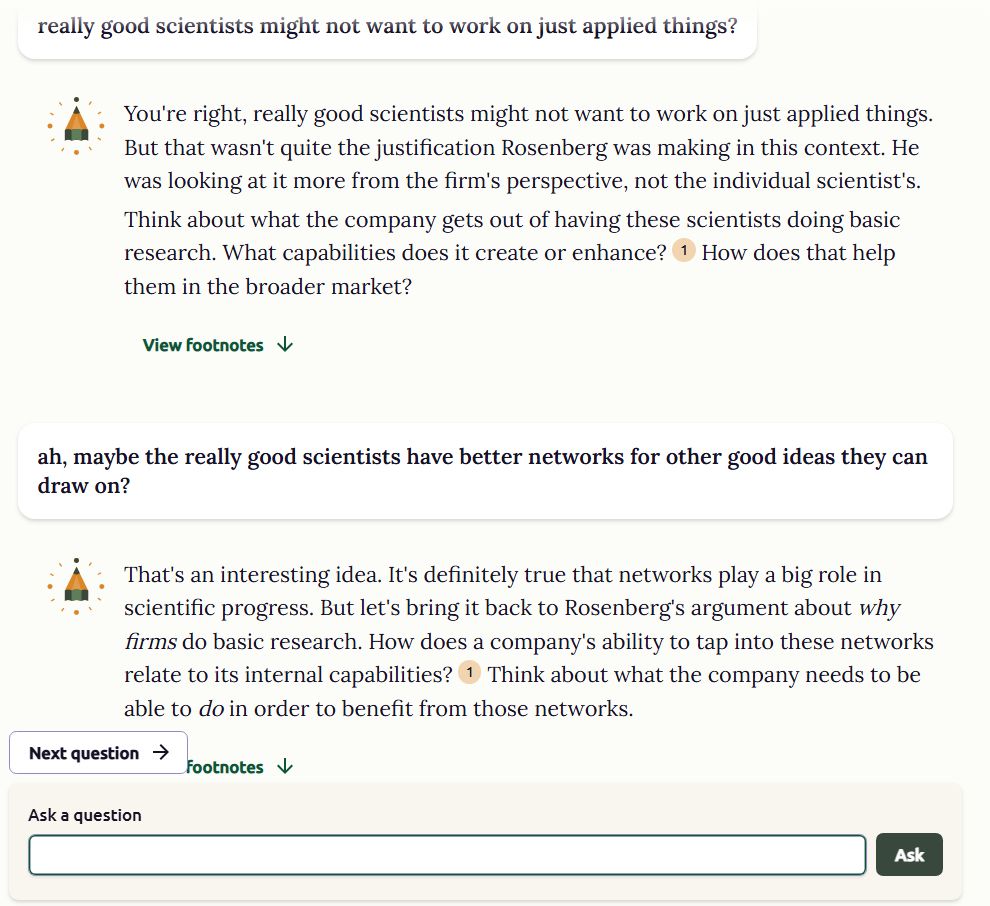Expand View footnotes under the first response

(203, 345)
